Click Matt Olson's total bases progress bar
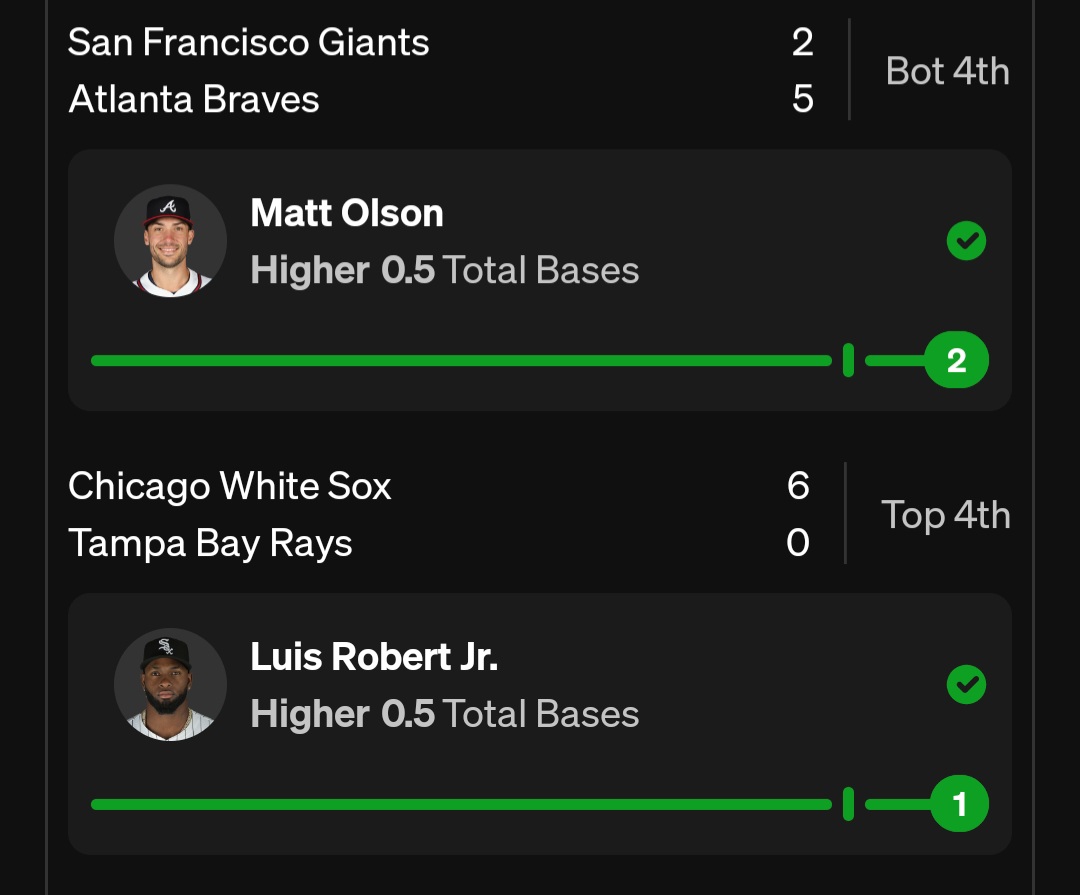This screenshot has width=1080, height=895. click(x=460, y=360)
